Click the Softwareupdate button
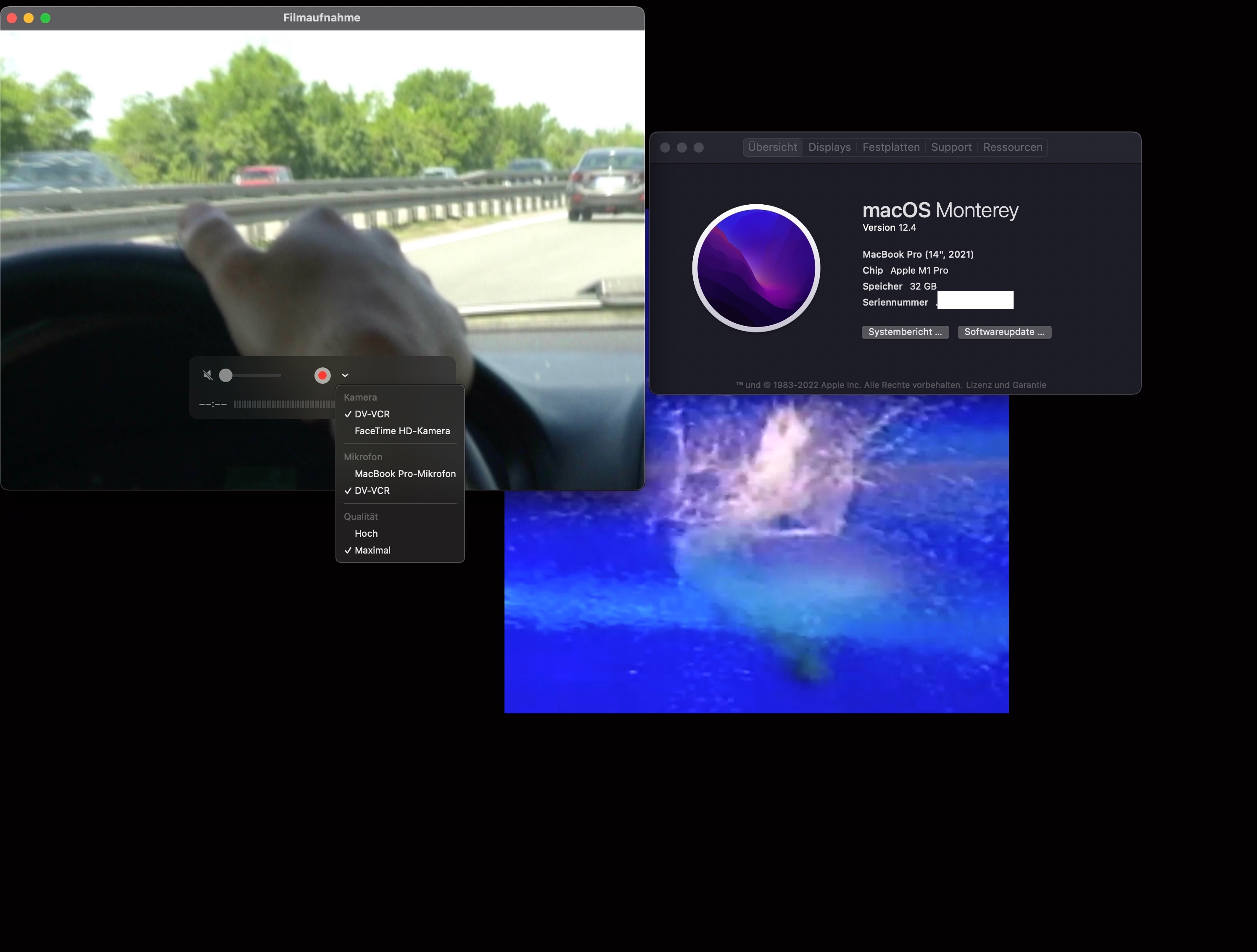 [1003, 332]
